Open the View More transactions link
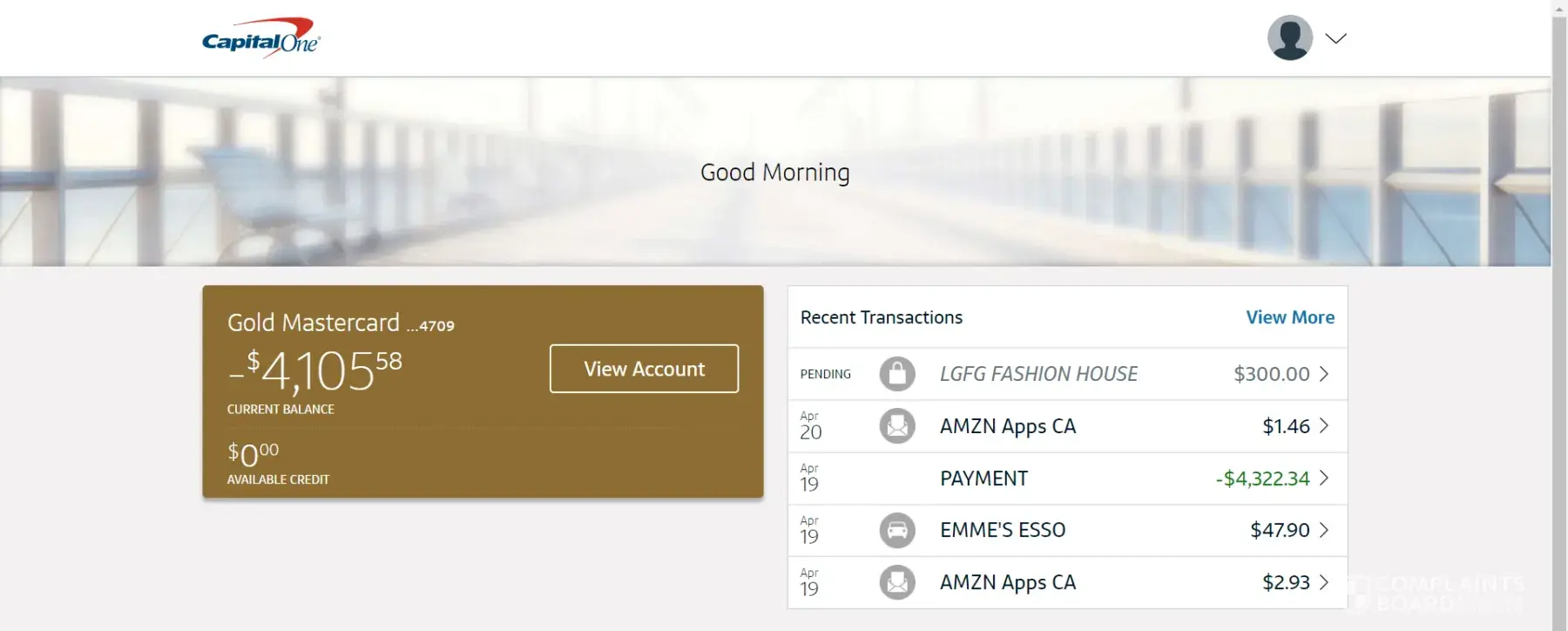Screen dimensions: 1568x631 1289,317
